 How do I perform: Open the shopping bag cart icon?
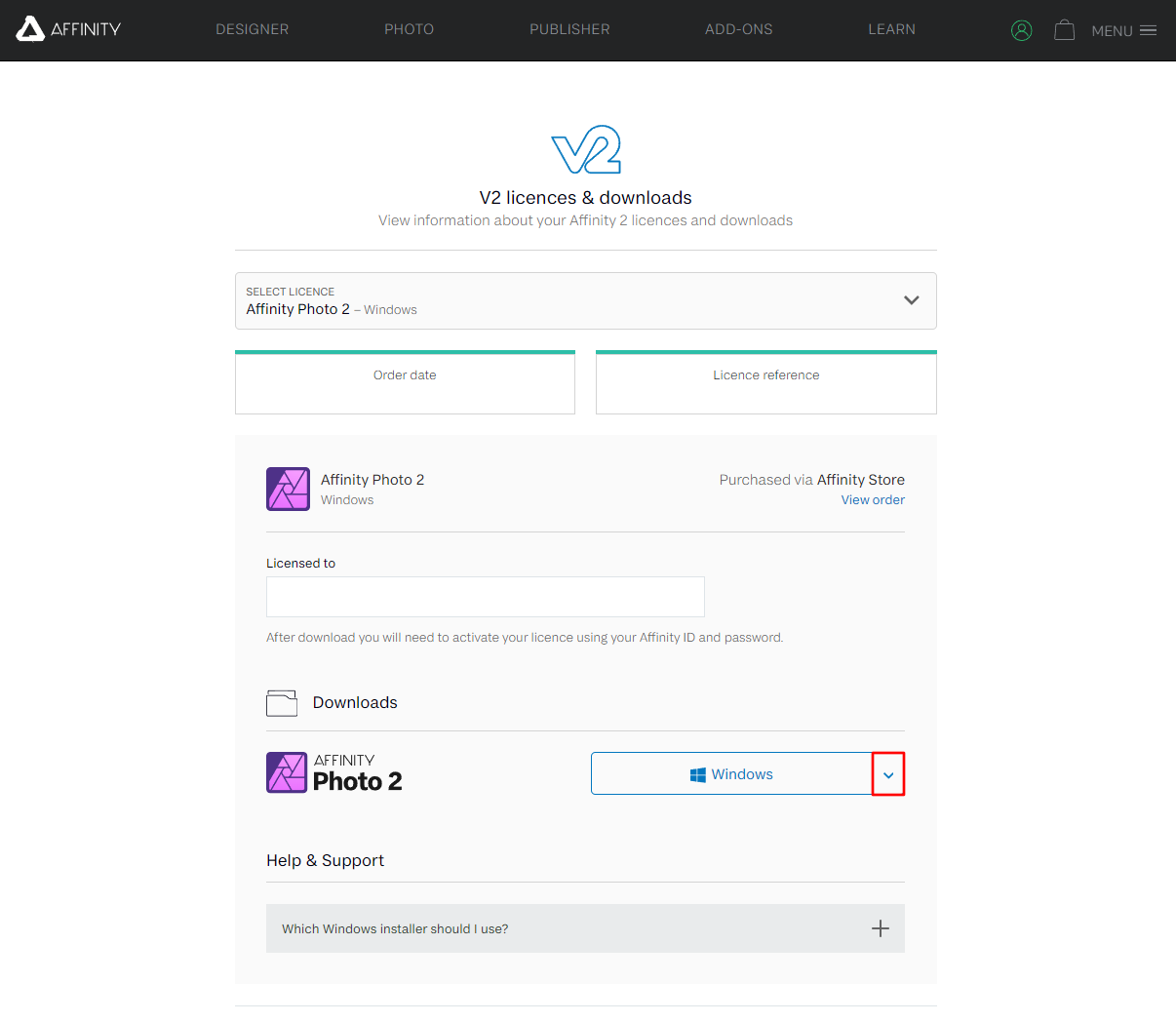point(1064,30)
